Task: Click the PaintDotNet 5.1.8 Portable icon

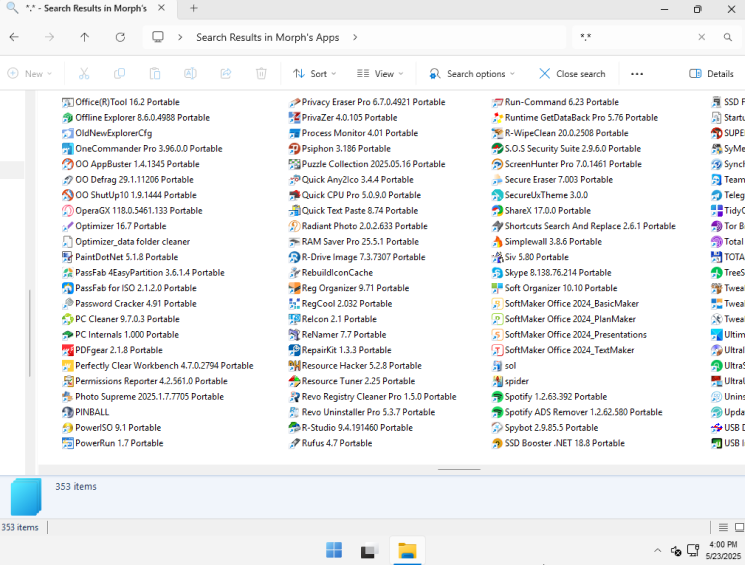Action: [67, 258]
